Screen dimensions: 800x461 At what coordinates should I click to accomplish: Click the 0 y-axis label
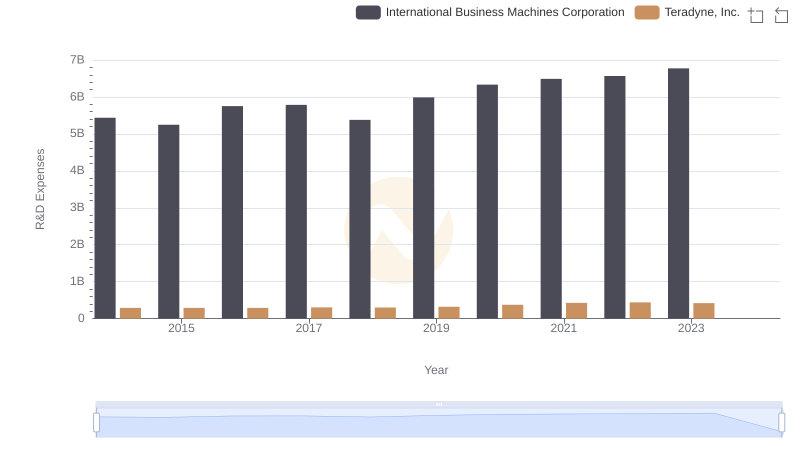tap(81, 318)
